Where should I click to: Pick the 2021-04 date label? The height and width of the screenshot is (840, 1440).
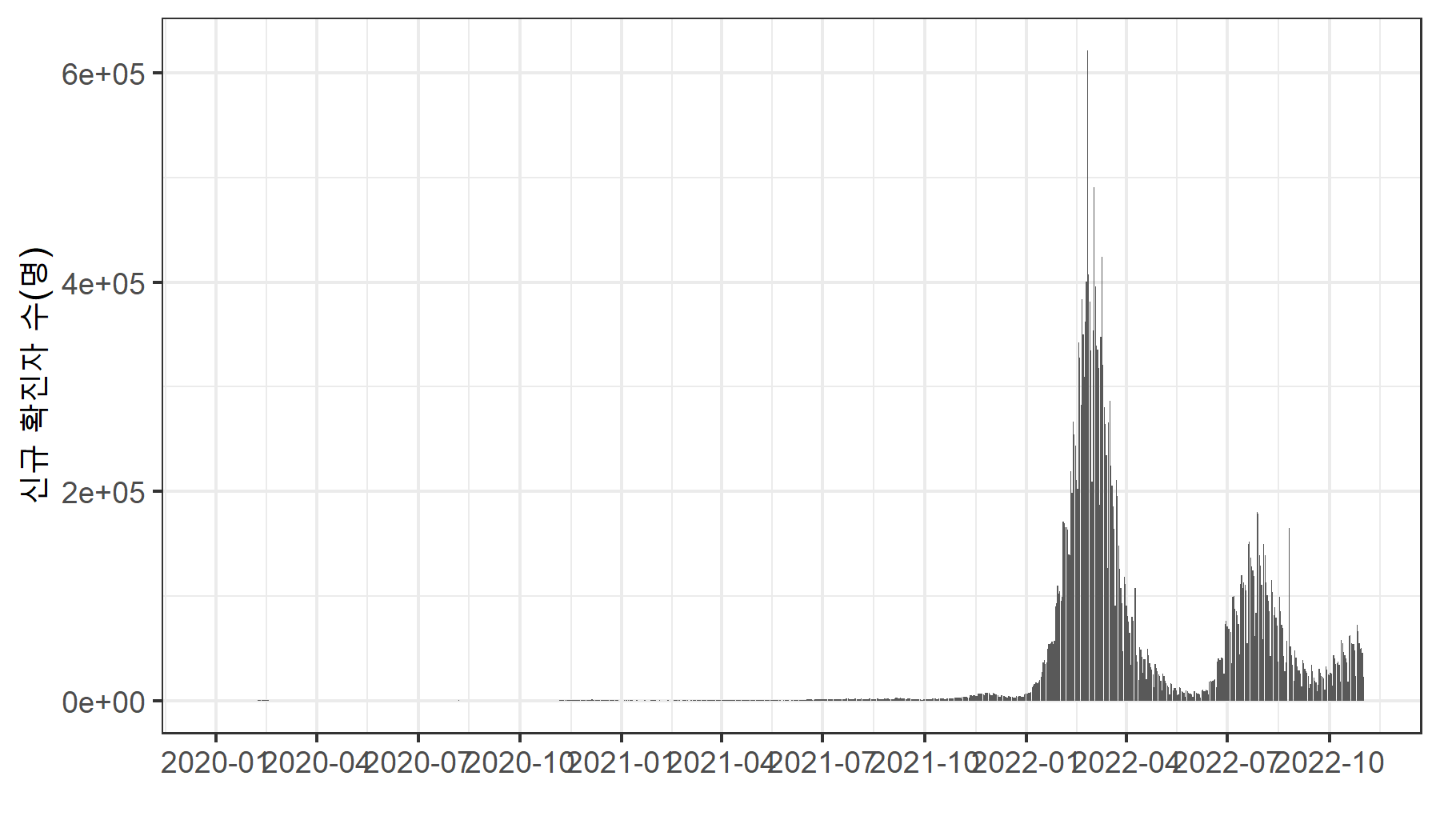[x=722, y=764]
